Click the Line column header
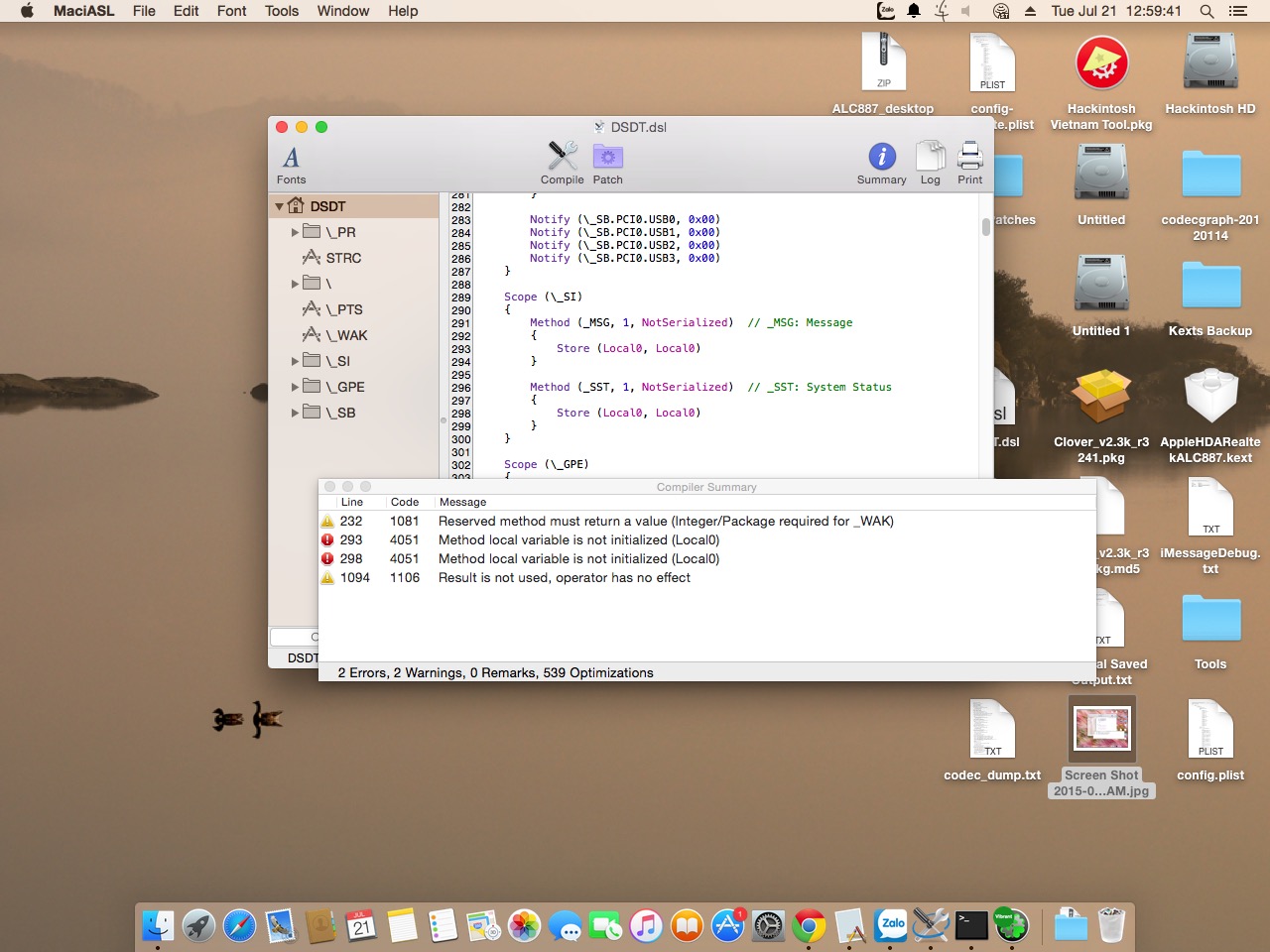 pos(352,502)
